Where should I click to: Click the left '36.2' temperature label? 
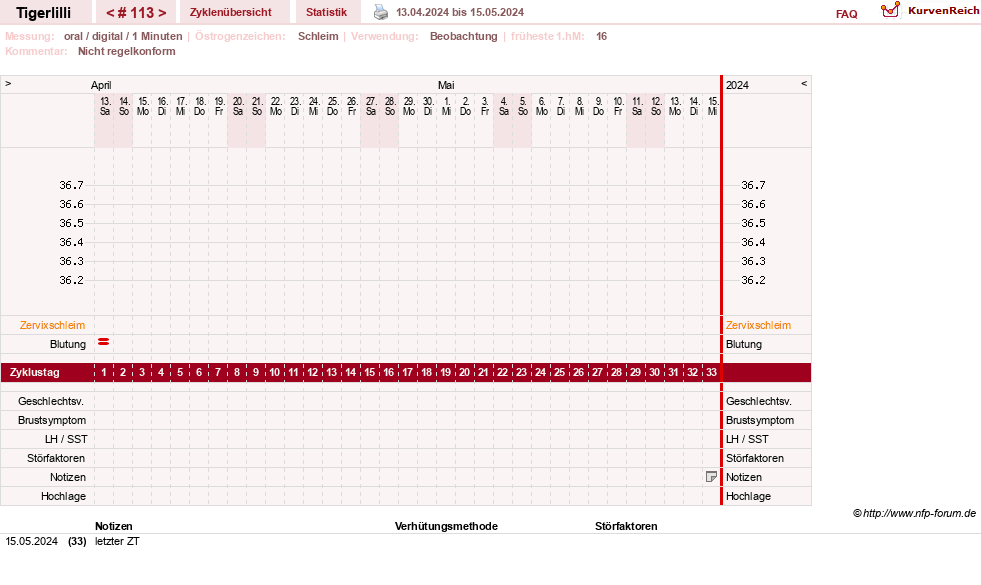(x=71, y=280)
